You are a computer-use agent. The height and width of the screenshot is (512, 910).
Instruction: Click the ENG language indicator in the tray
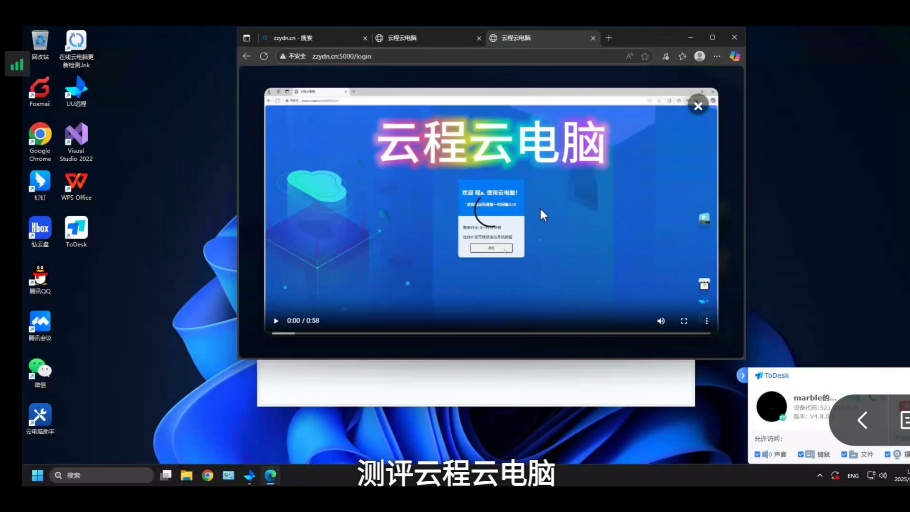853,476
